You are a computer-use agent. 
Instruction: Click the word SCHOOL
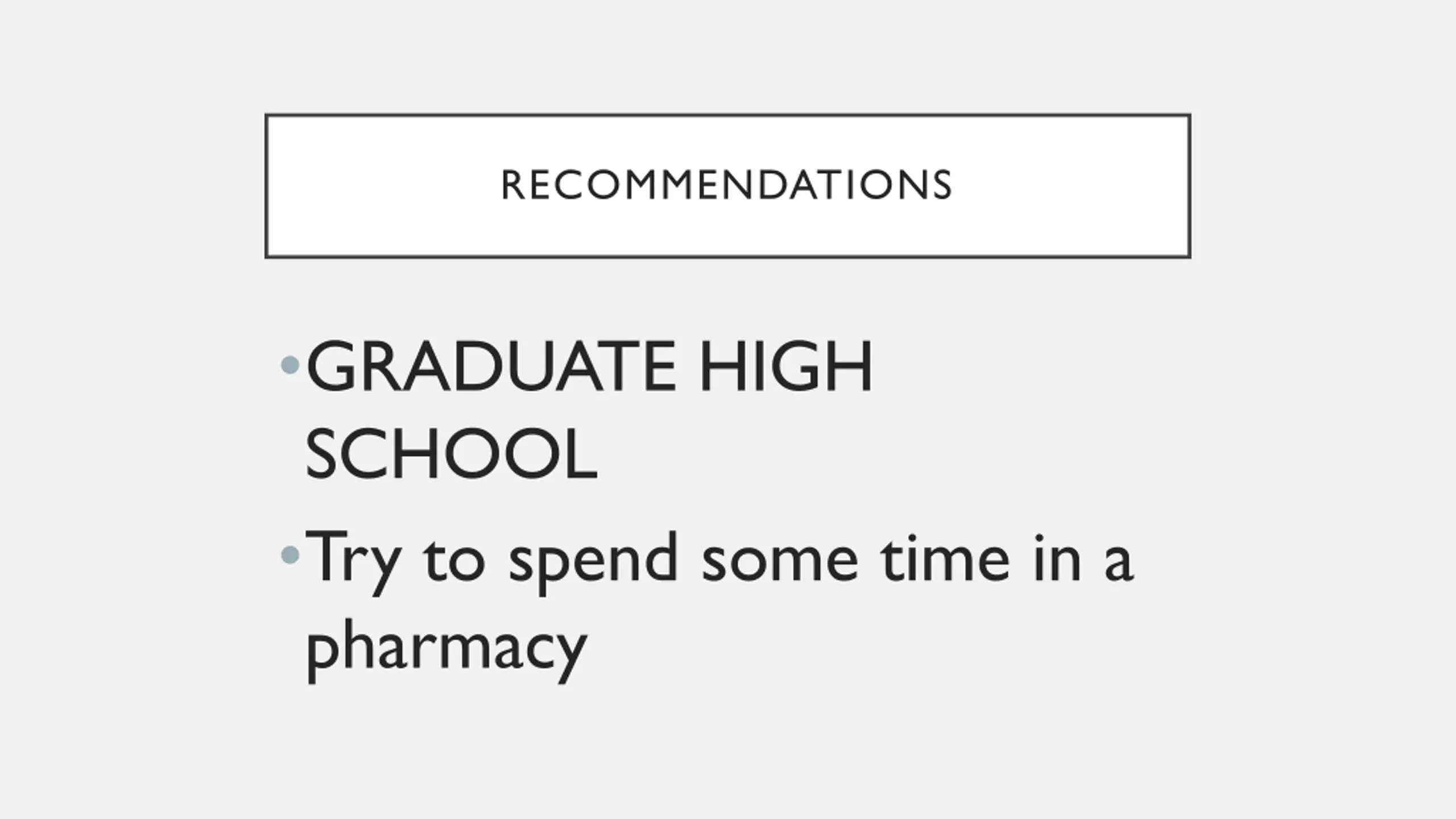451,454
